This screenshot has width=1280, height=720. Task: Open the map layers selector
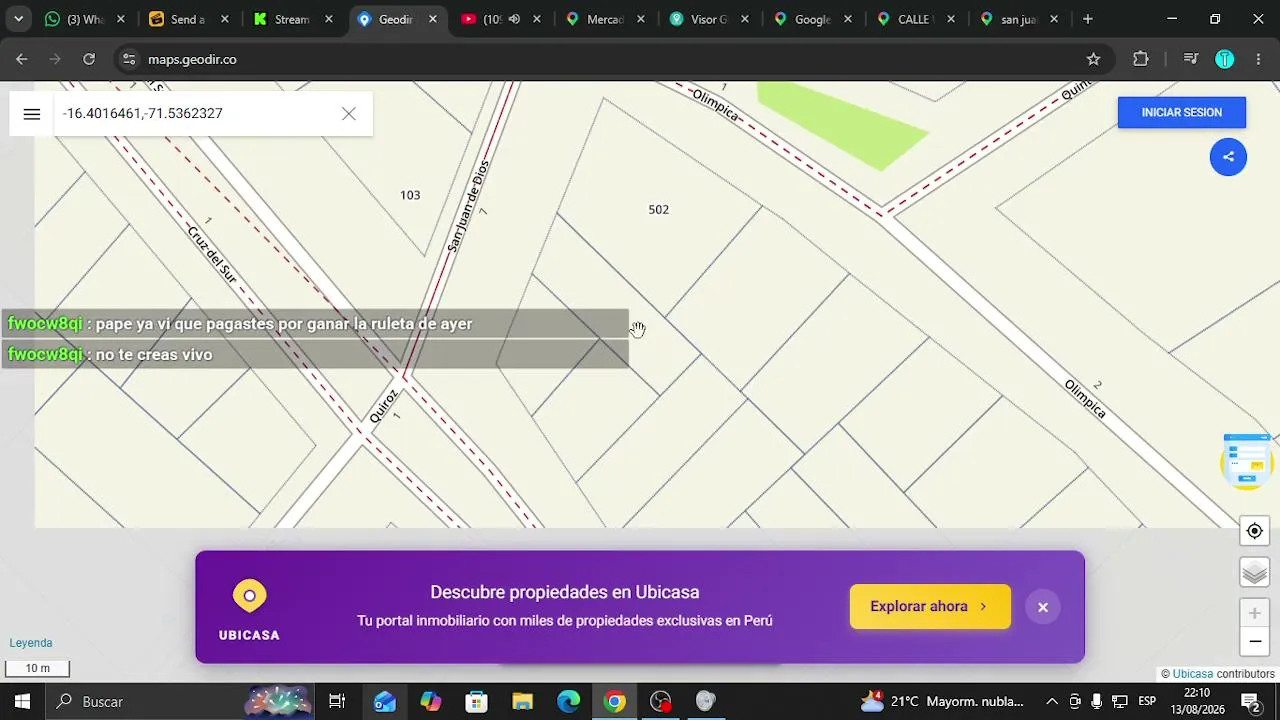point(1255,572)
